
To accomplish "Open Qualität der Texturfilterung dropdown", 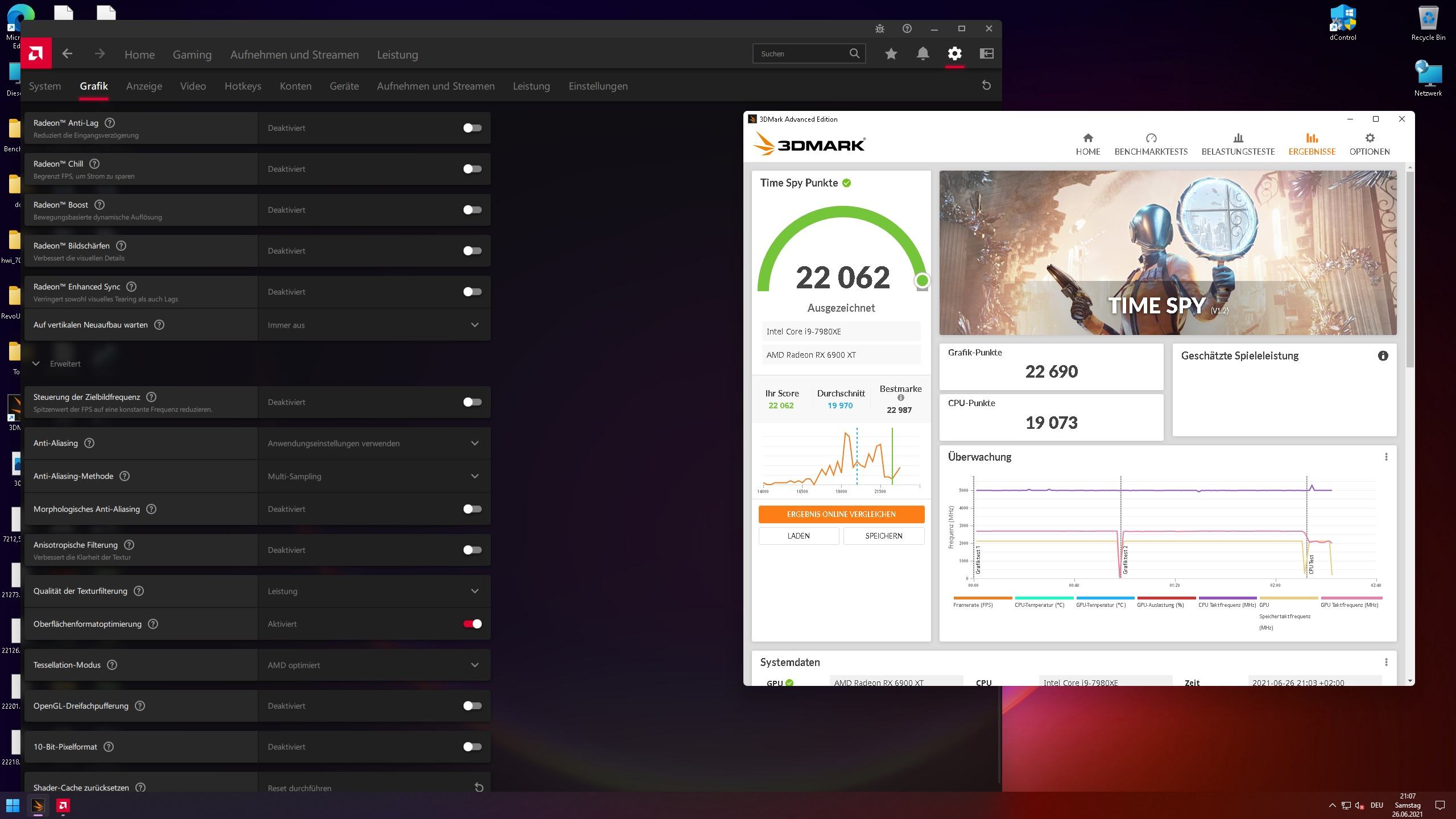I will click(x=374, y=591).
